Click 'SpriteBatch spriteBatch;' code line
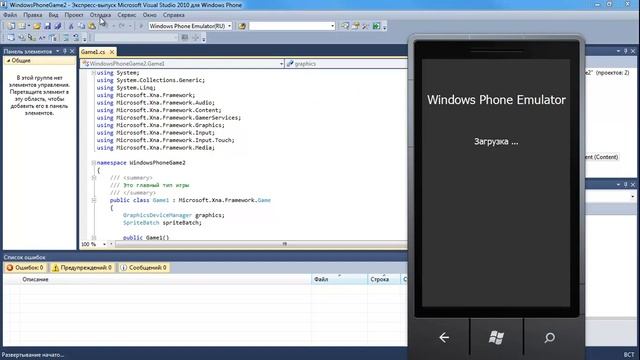The height and width of the screenshot is (360, 640). point(162,222)
